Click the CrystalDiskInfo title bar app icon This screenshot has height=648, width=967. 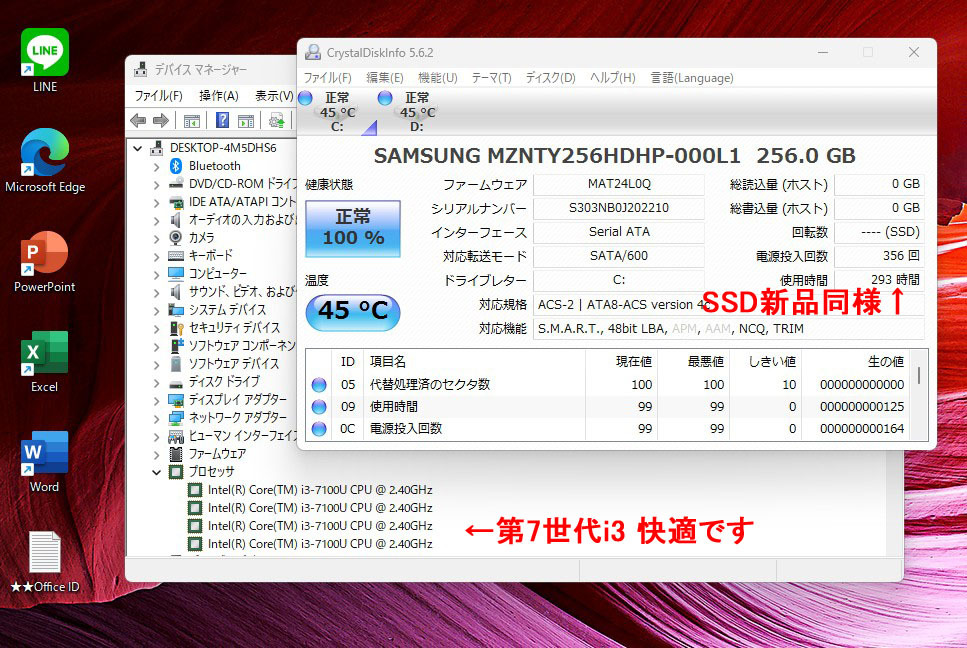click(x=313, y=52)
